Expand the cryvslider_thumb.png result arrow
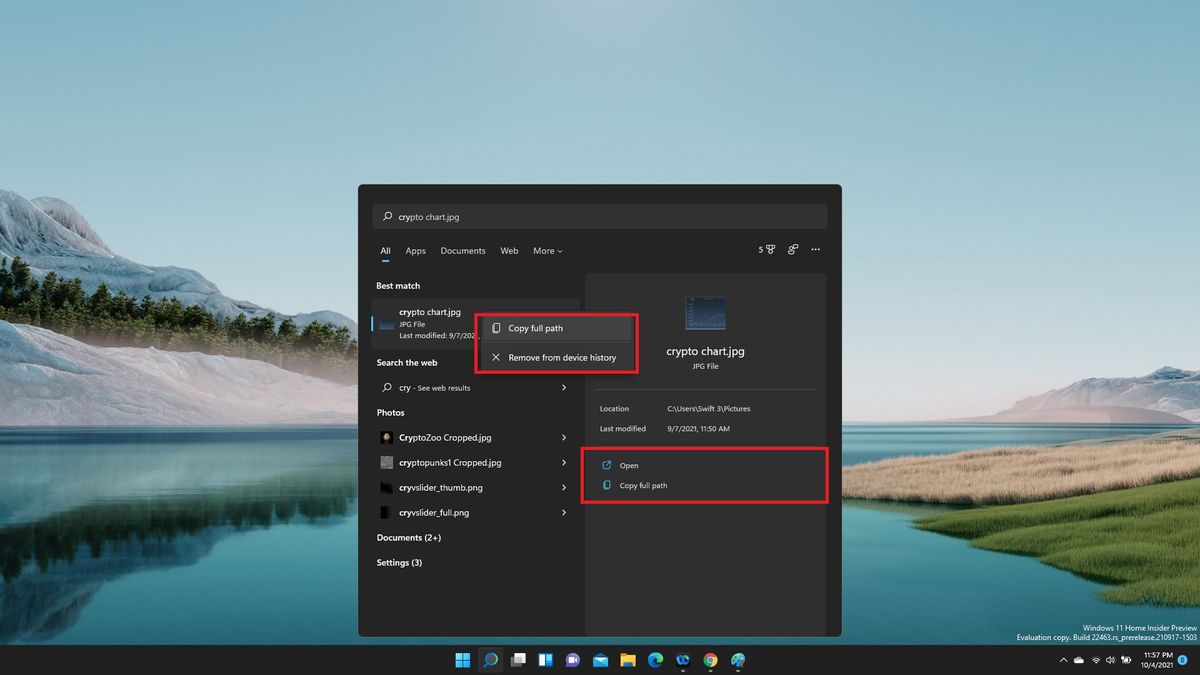Screen dimensions: 1200x675 pos(566,487)
